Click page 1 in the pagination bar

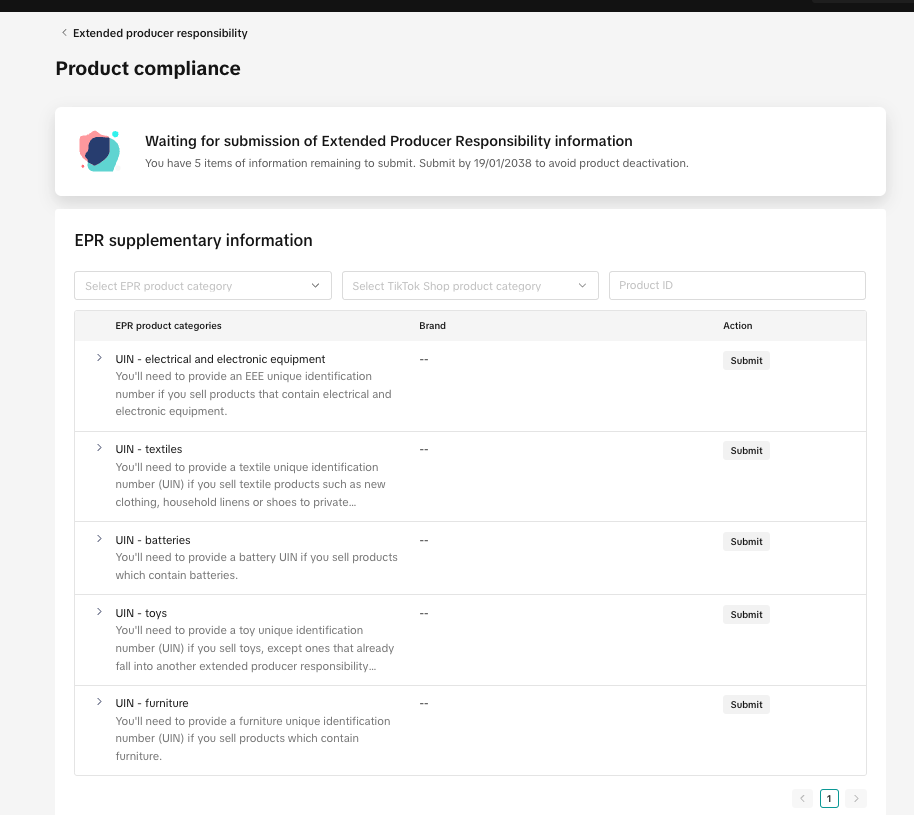coord(829,798)
